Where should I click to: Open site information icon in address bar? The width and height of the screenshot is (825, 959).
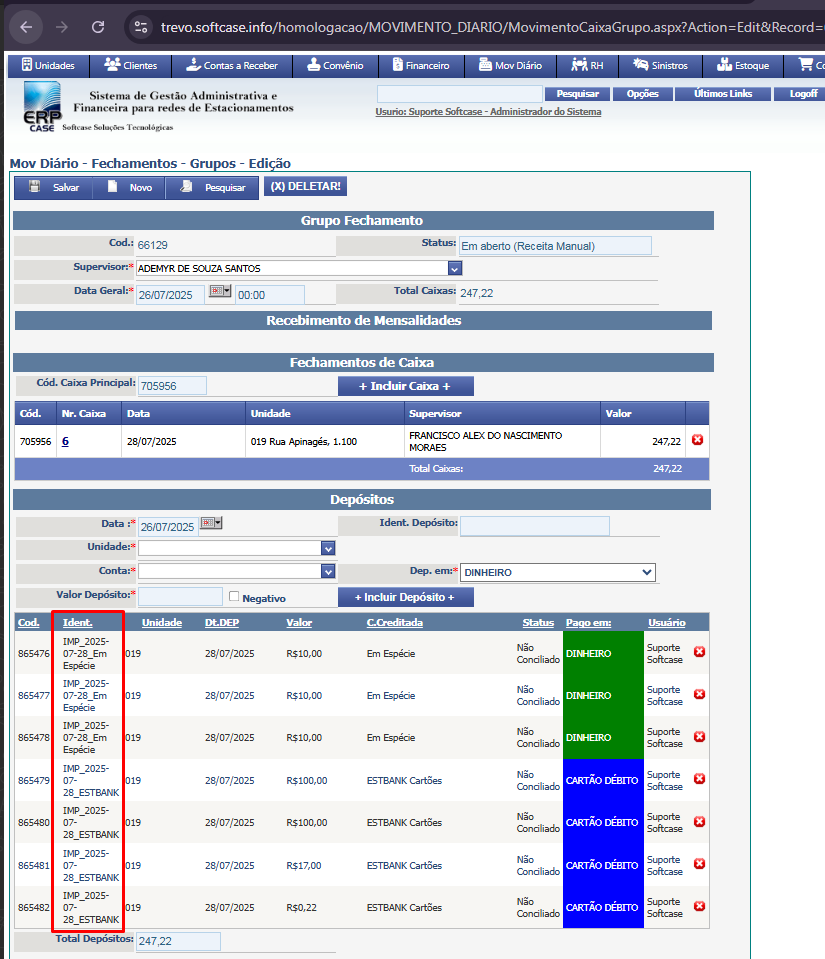141,27
